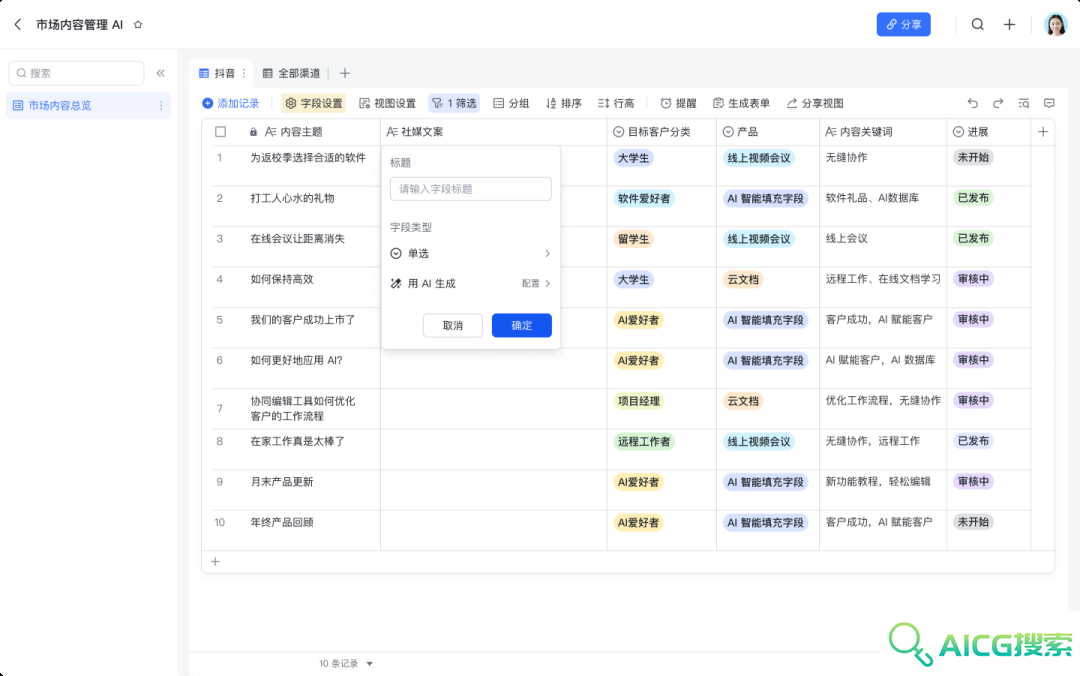1080x676 pixels.
Task: Click the sidebar 搜索 search field
Action: [x=76, y=73]
